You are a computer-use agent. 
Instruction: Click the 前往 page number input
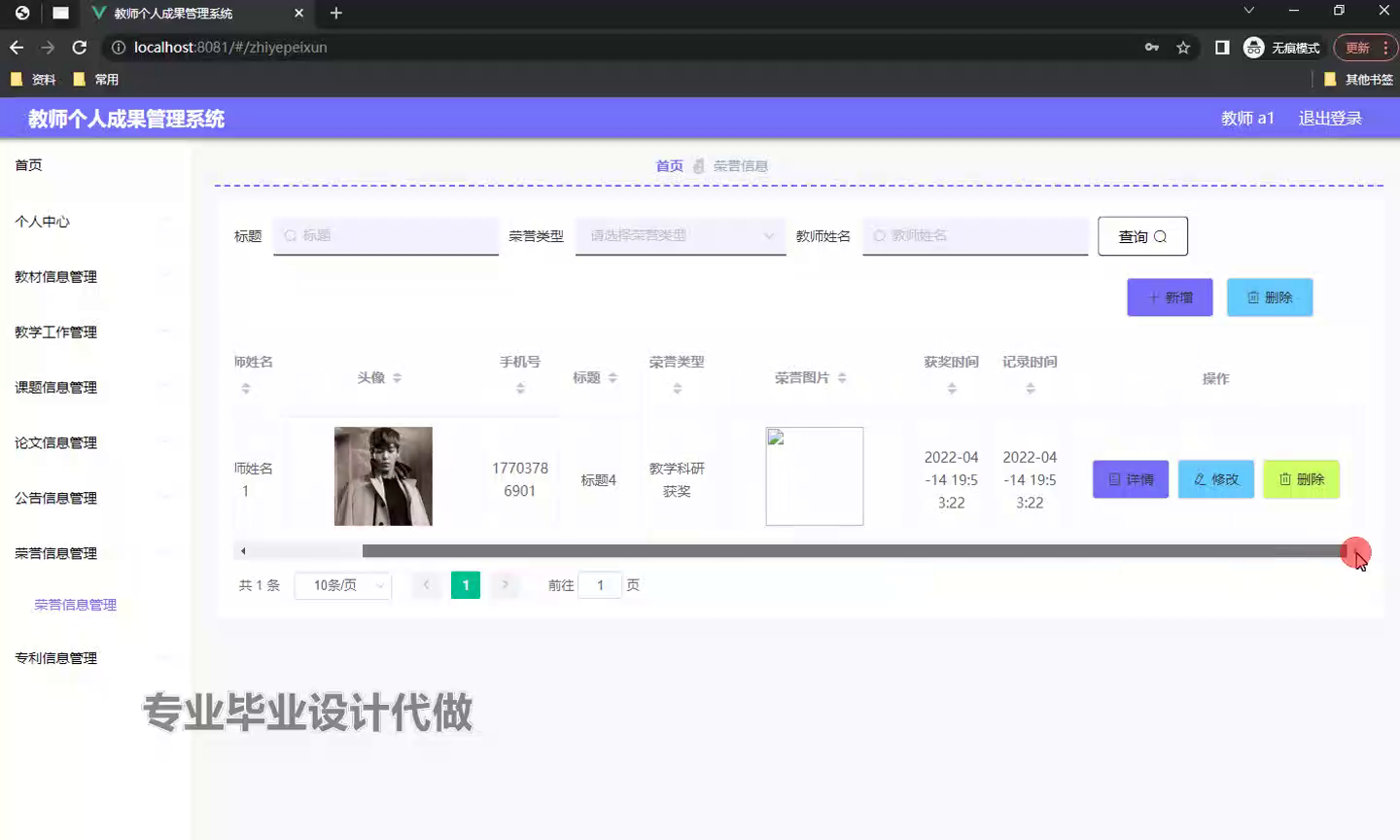600,585
